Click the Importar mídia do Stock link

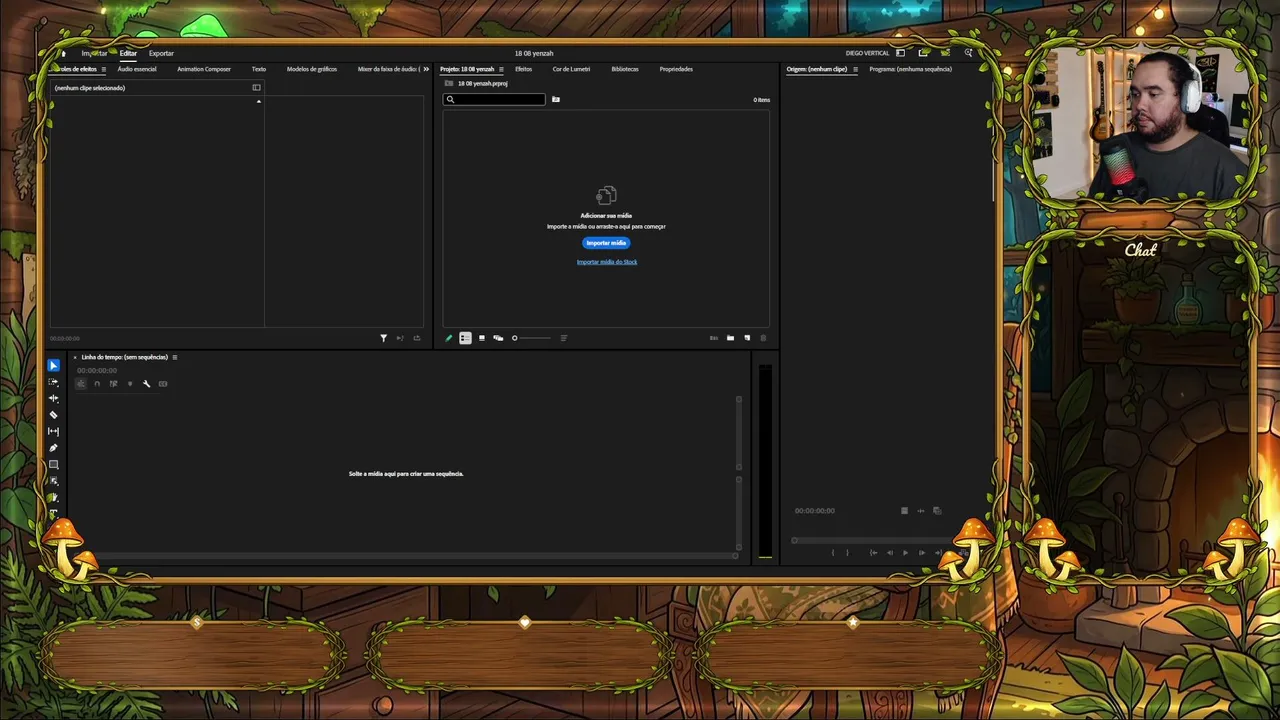tap(607, 262)
